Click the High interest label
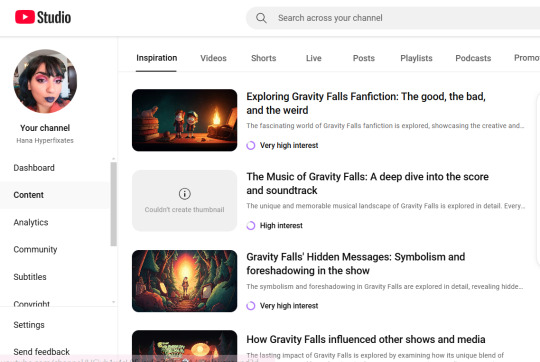Screen dimensions: 540x362 click(x=281, y=226)
